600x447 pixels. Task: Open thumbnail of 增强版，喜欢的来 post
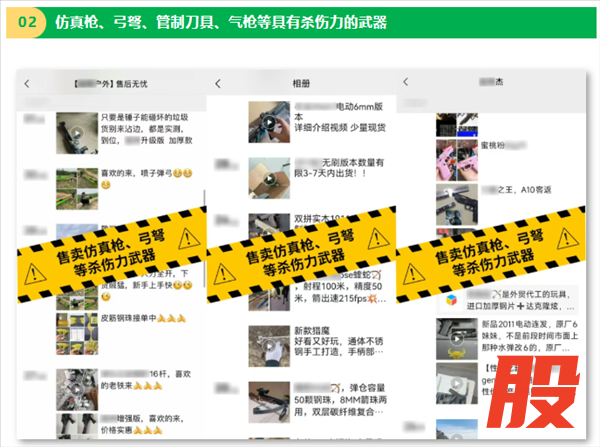tap(77, 426)
